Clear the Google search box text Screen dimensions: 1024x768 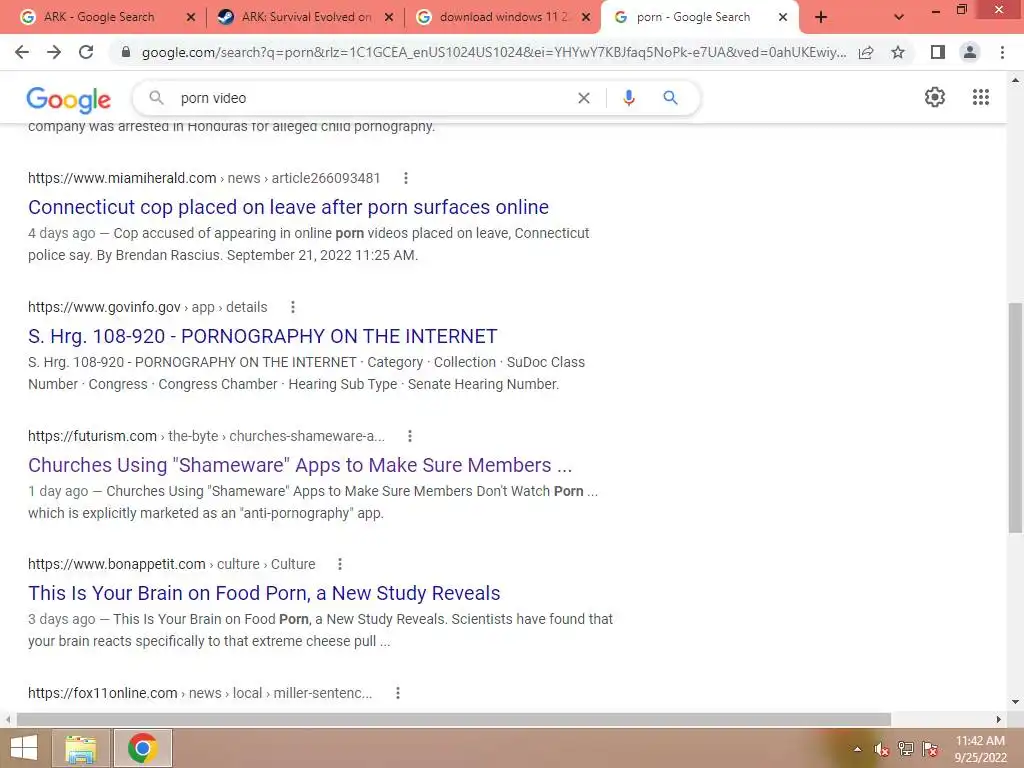[x=584, y=98]
